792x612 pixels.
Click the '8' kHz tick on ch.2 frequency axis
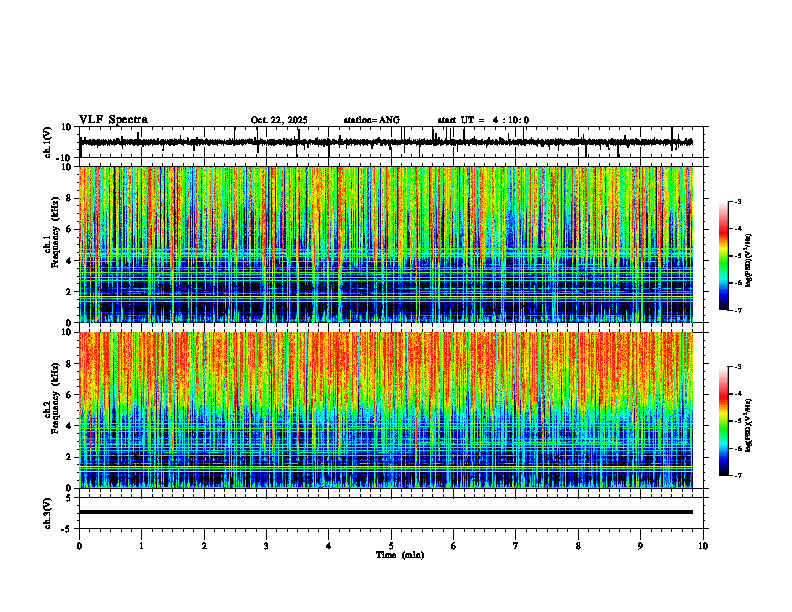coord(69,364)
